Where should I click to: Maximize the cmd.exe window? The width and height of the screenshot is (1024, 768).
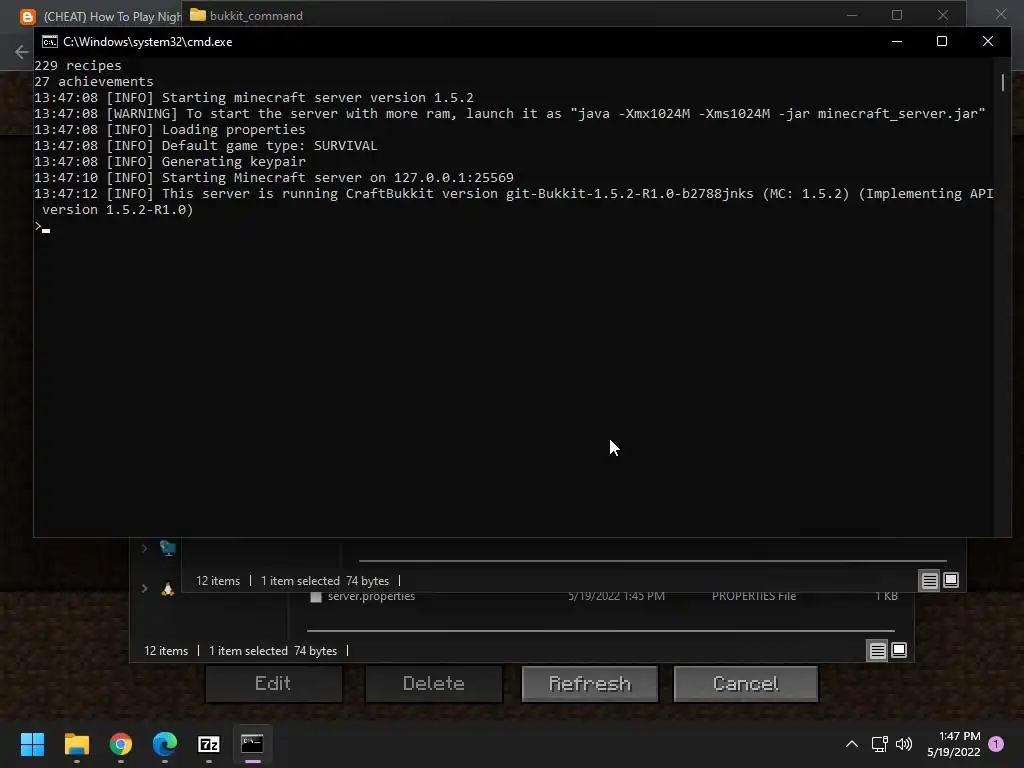click(x=942, y=41)
